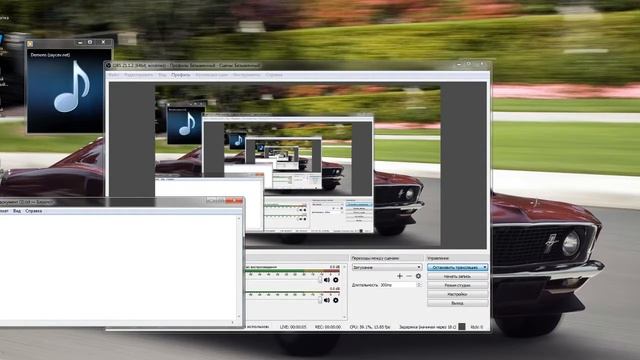Image resolution: width=640 pixels, height=360 pixels.
Task: Click the media player title bar icon
Action: (30, 43)
